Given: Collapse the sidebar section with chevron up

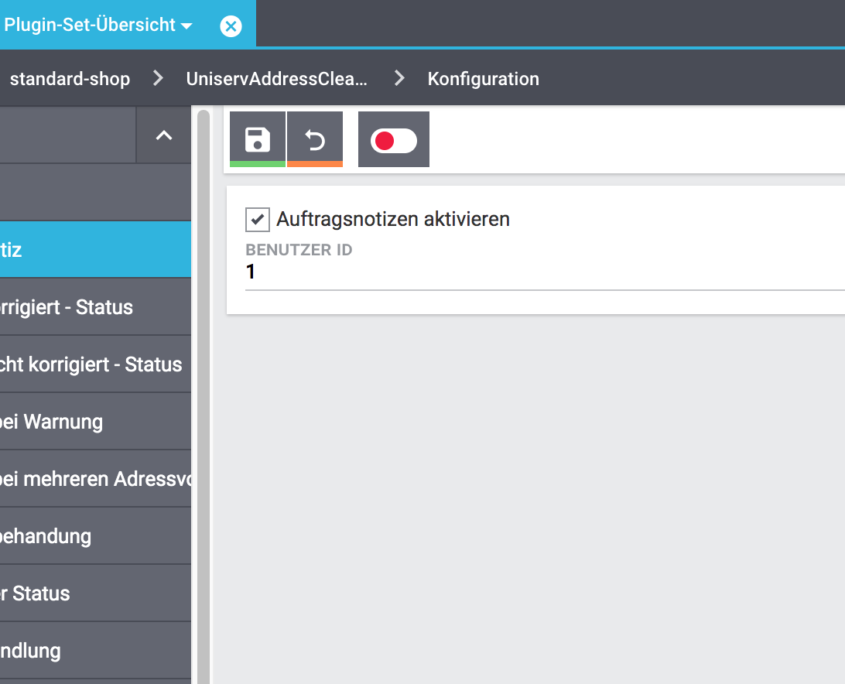Looking at the screenshot, I should (x=164, y=135).
